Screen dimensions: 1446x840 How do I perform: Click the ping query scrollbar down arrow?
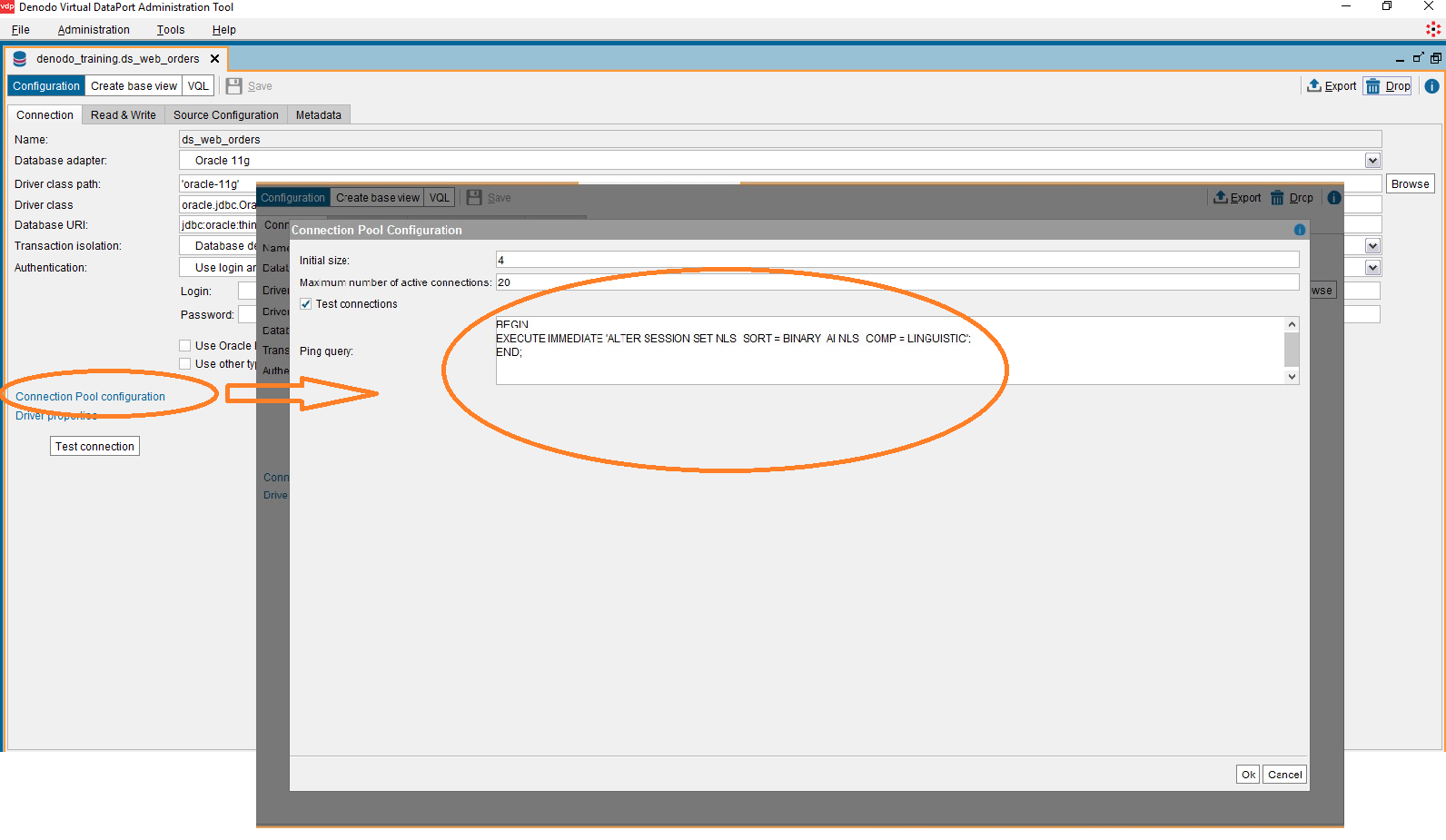pyautogui.click(x=1292, y=377)
